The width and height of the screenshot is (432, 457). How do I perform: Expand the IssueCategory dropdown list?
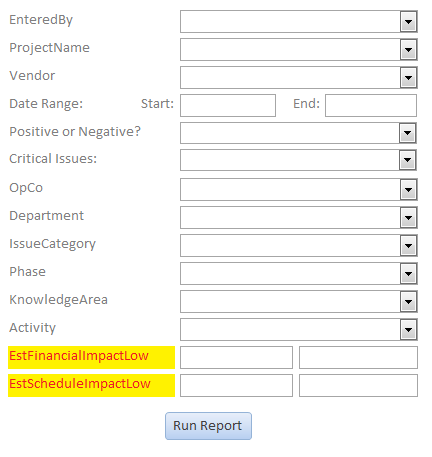pos(408,246)
